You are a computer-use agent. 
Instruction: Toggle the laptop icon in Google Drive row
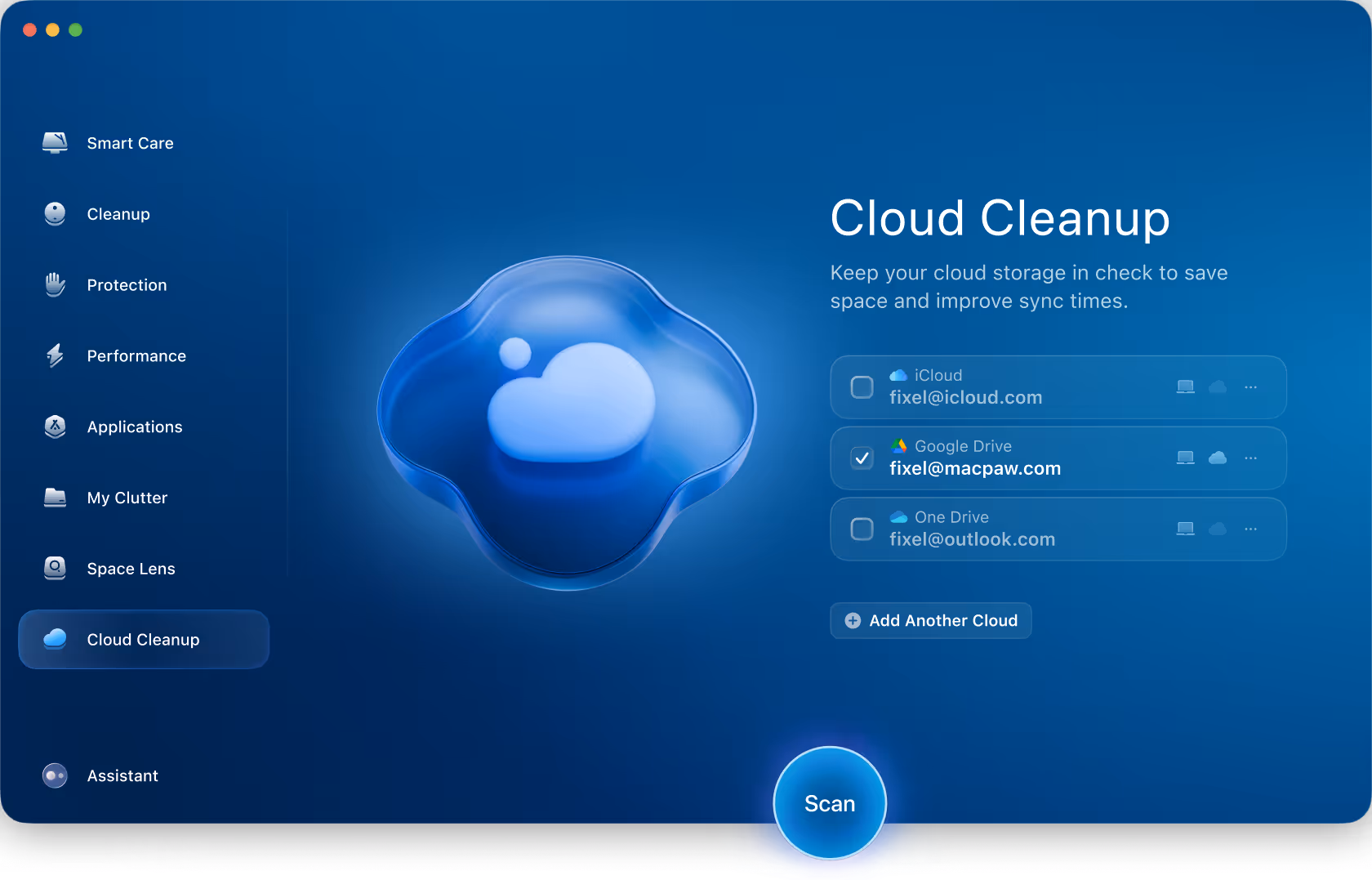[1186, 458]
